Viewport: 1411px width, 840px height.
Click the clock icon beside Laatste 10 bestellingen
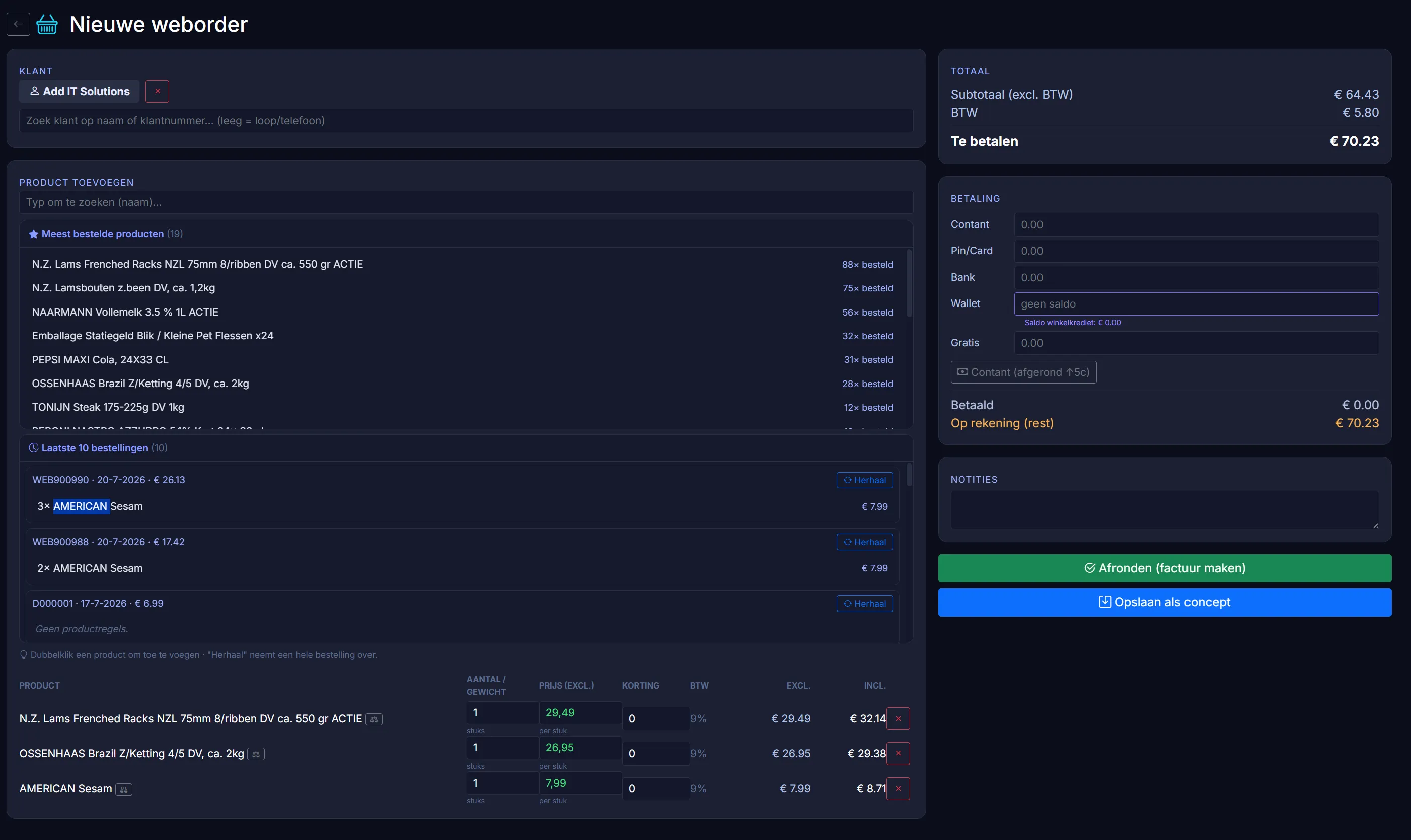(33, 448)
